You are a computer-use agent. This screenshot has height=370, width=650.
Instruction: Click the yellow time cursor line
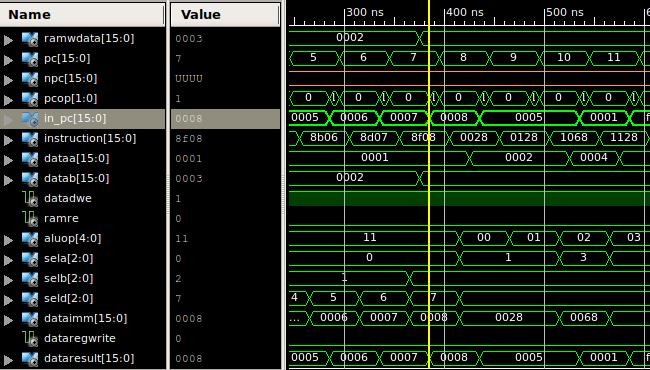coord(429,186)
